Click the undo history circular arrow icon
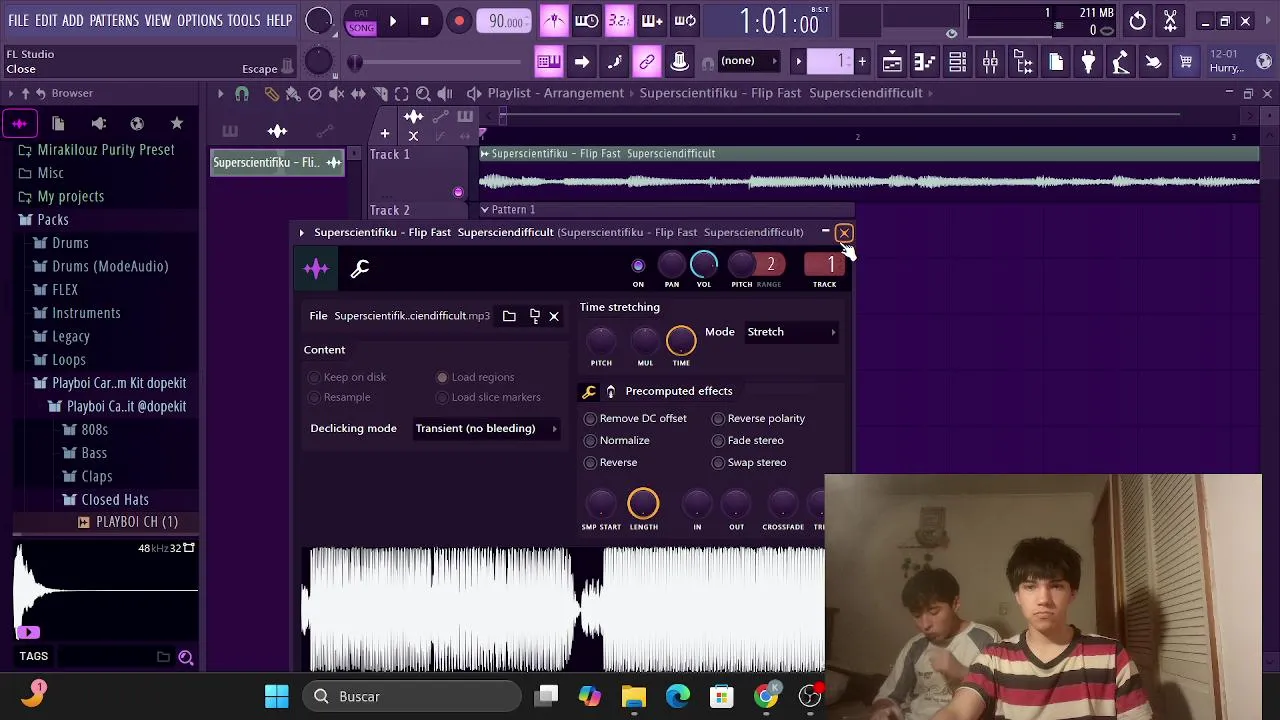The width and height of the screenshot is (1280, 720). click(x=1137, y=21)
